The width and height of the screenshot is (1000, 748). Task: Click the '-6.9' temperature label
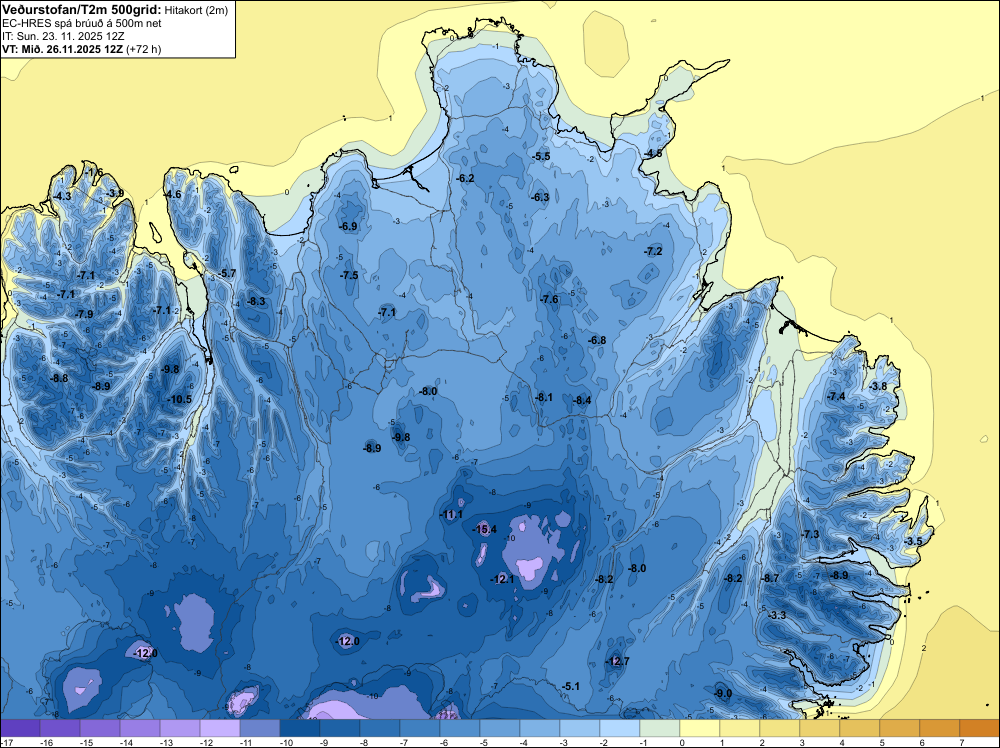point(348,226)
